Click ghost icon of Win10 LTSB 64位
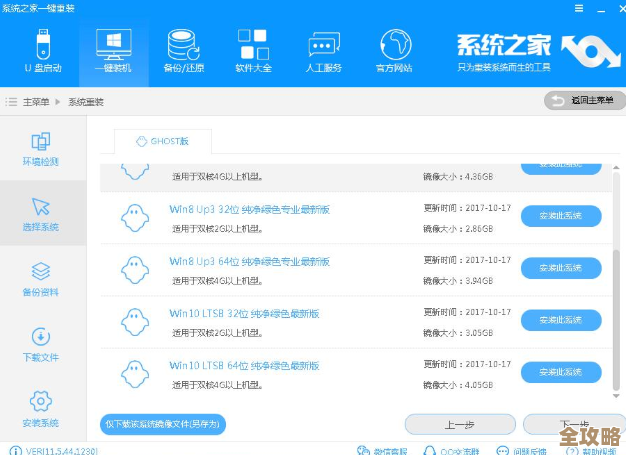The height and width of the screenshot is (455, 626). click(135, 374)
